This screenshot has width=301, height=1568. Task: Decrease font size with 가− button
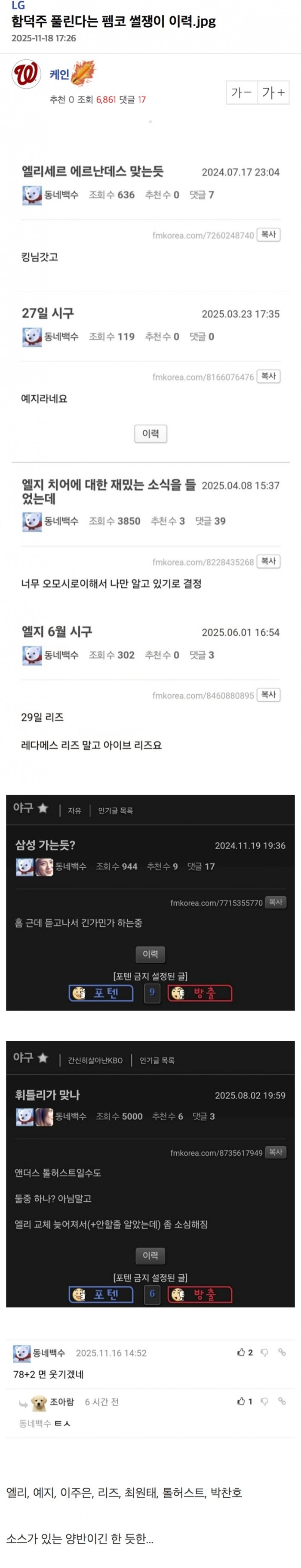241,93
